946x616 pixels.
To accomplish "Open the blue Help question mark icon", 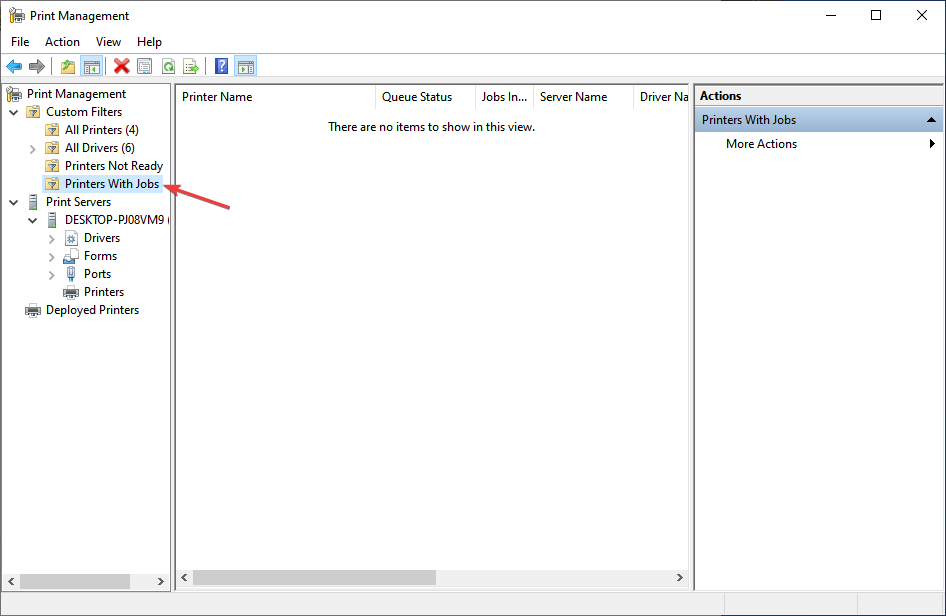I will 221,66.
